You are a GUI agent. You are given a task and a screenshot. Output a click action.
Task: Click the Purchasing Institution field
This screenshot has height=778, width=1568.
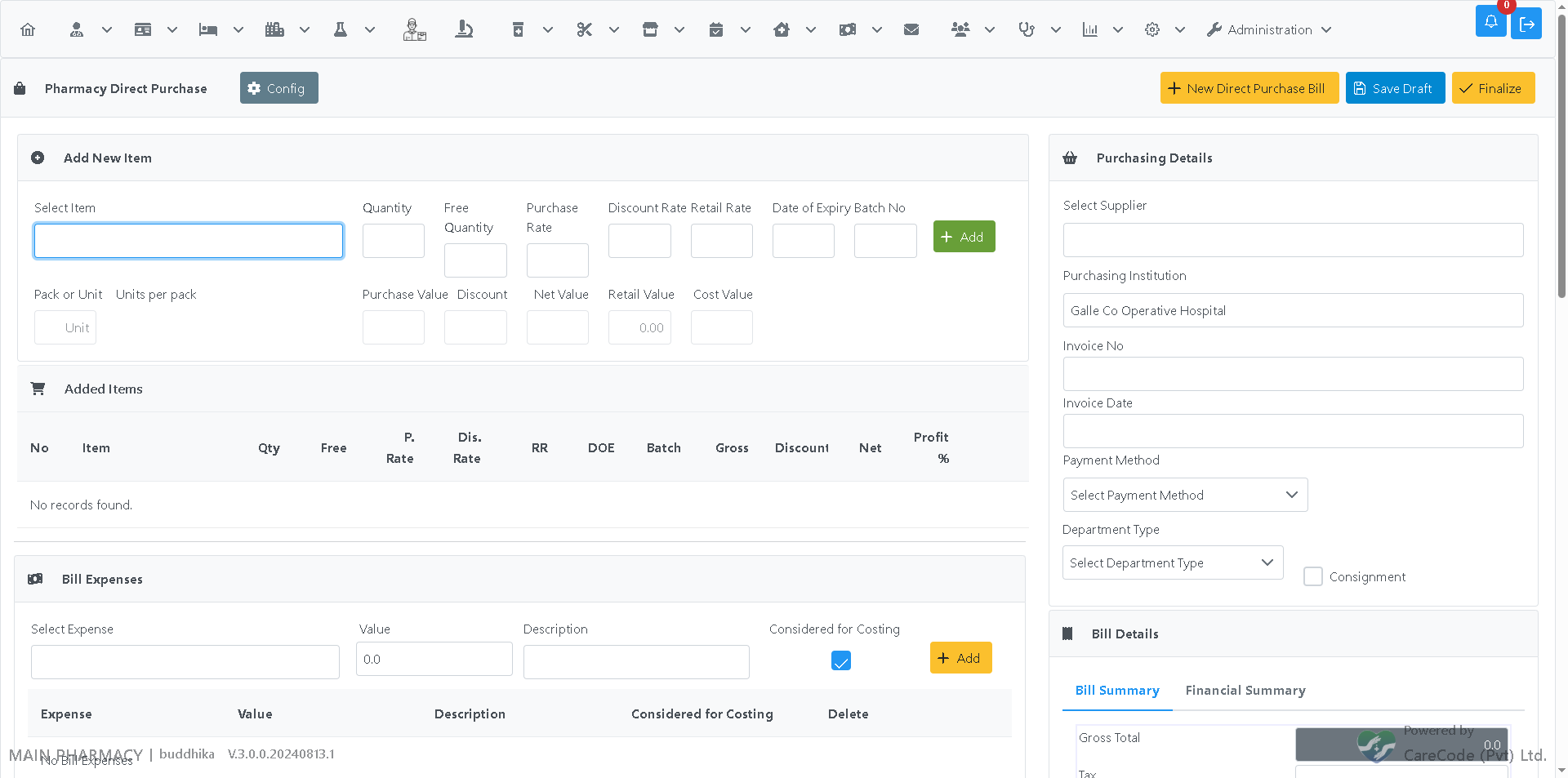(1293, 310)
